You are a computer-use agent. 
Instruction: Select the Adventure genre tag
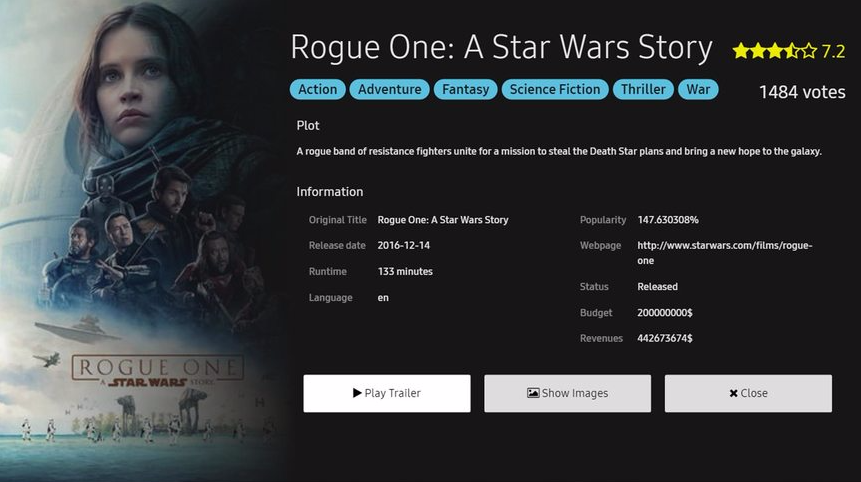[389, 89]
